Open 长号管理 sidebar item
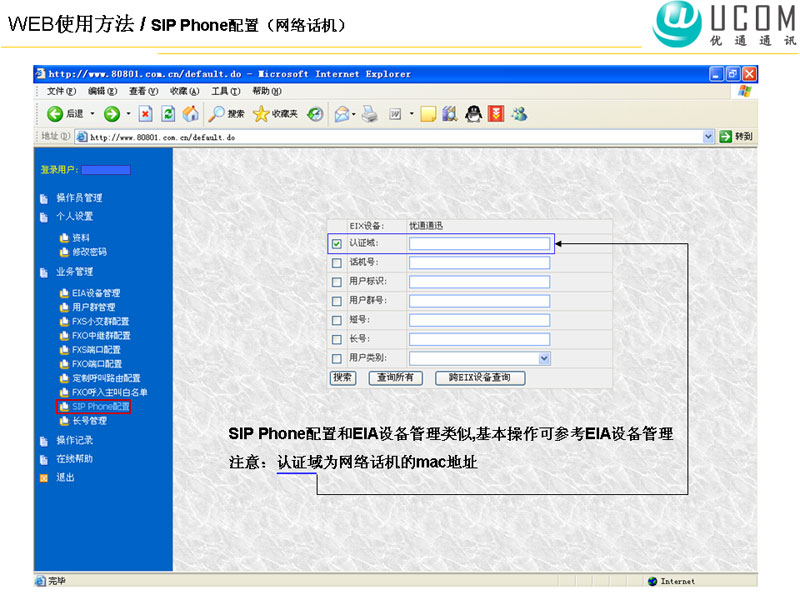The height and width of the screenshot is (600, 800). tap(89, 421)
